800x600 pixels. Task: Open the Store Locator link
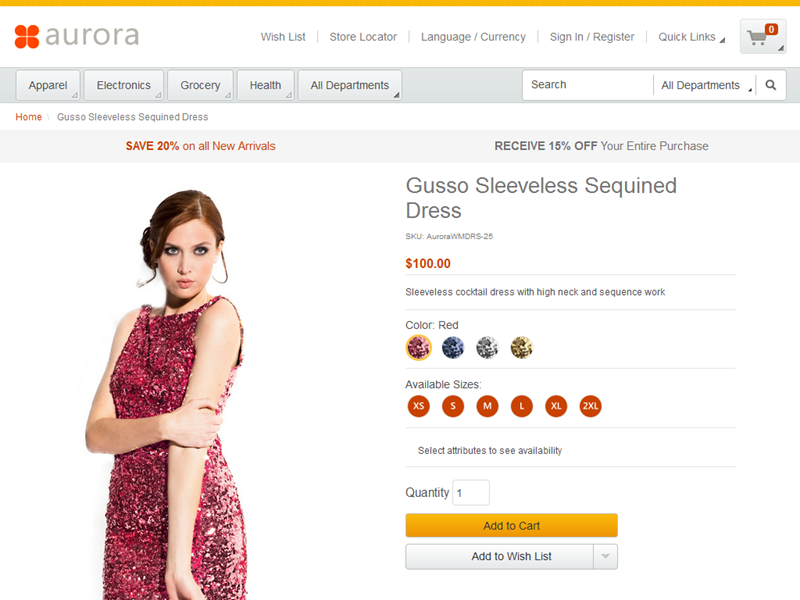[363, 37]
